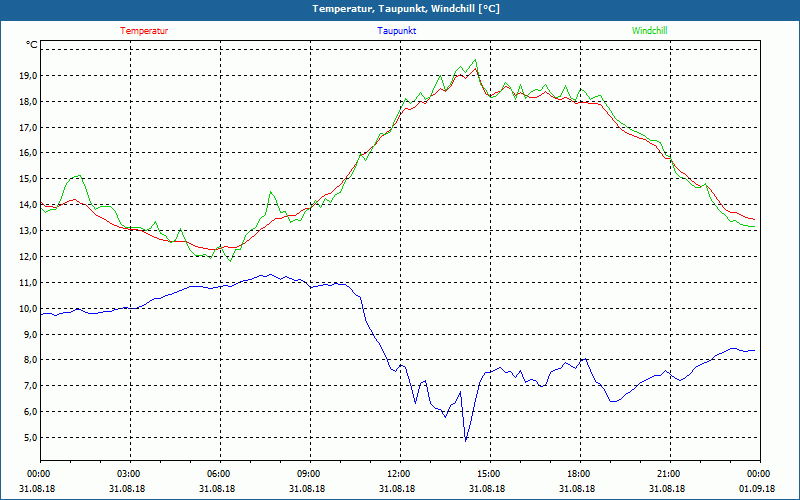Select the 13,0 y-axis value

[x=28, y=231]
